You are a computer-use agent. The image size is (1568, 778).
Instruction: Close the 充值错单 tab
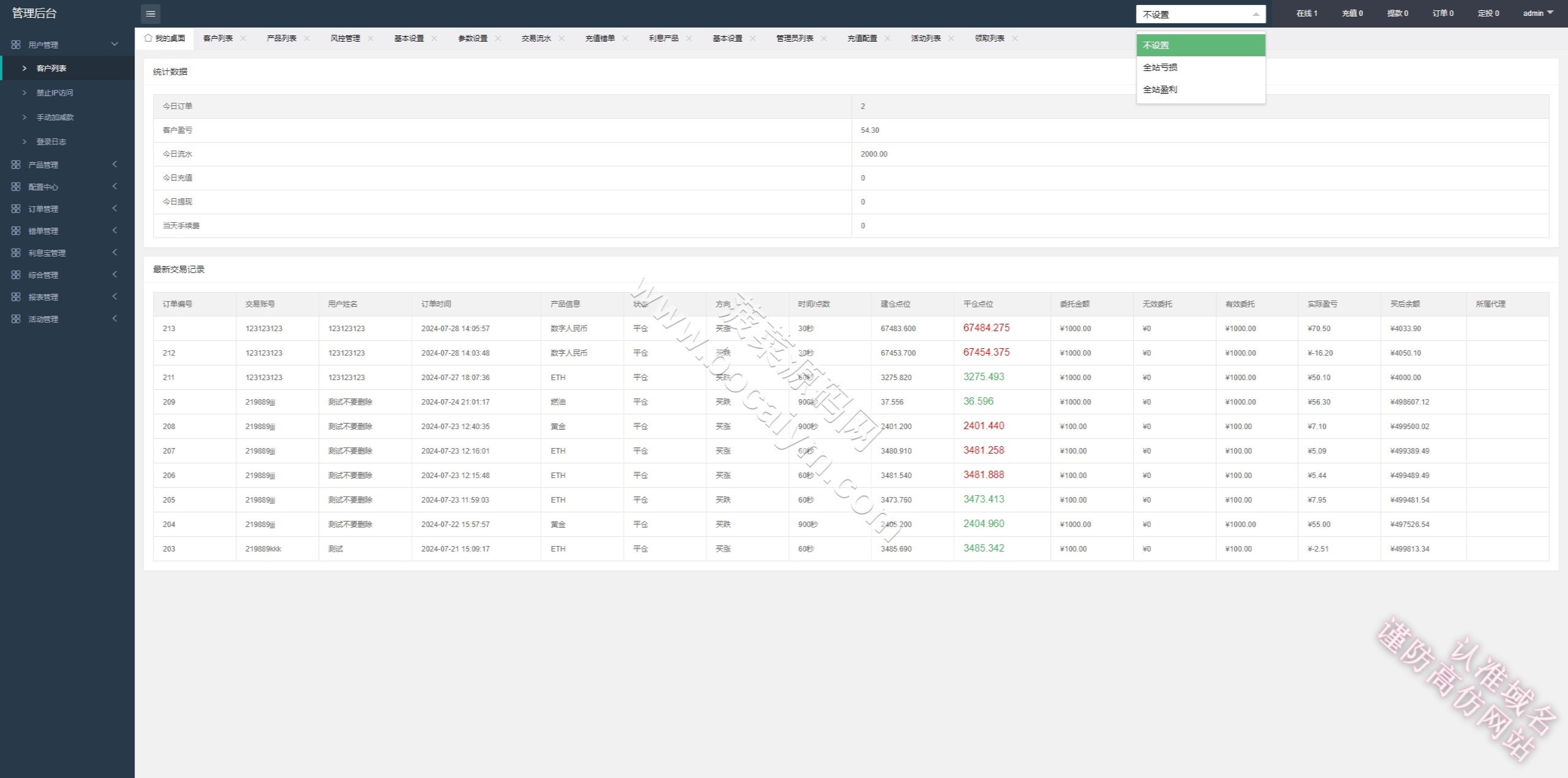[x=625, y=38]
